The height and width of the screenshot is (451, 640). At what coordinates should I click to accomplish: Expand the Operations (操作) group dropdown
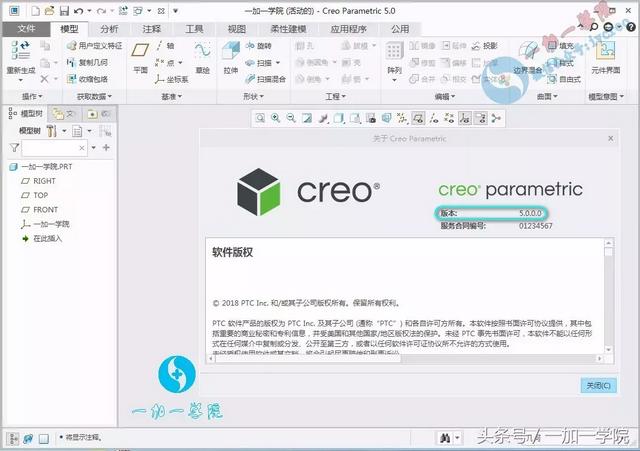pyautogui.click(x=31, y=96)
